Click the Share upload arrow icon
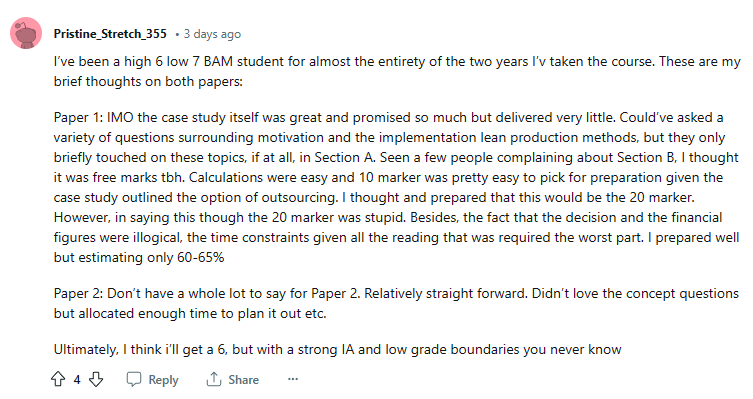 (213, 379)
